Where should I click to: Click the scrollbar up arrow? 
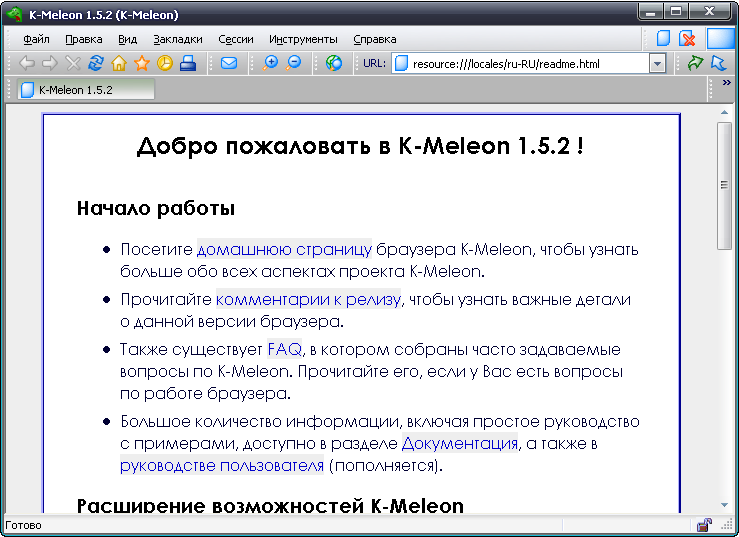724,112
